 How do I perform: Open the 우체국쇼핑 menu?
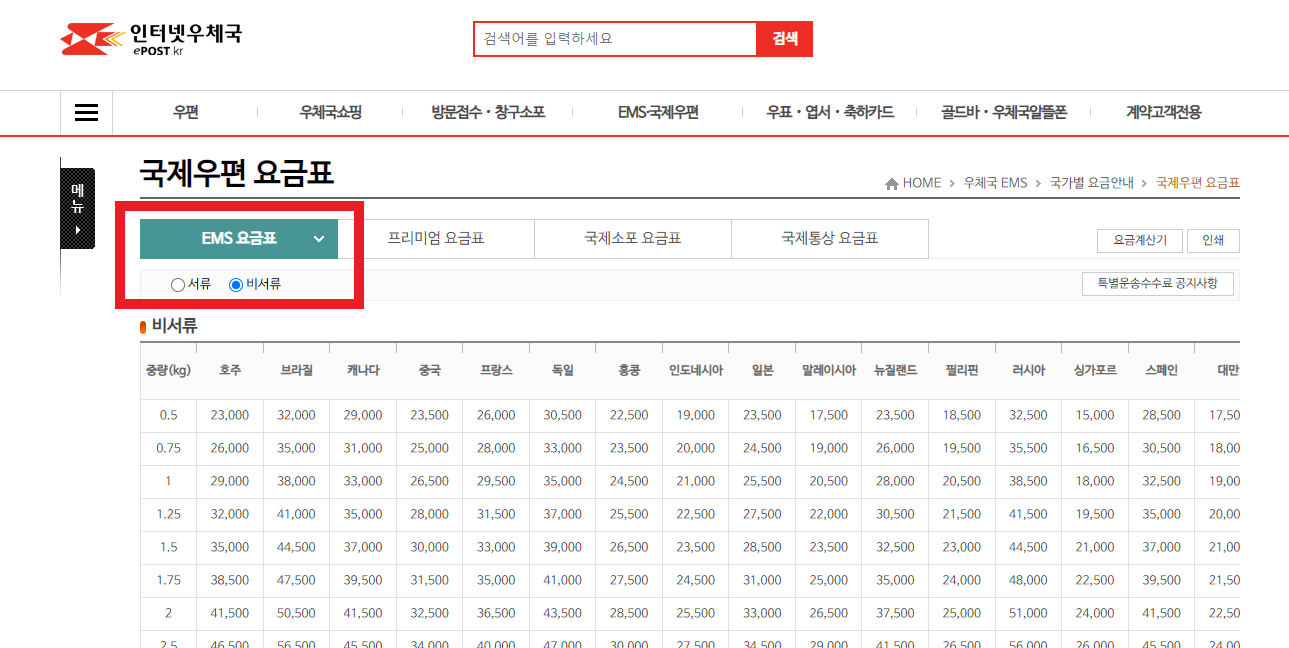(329, 112)
